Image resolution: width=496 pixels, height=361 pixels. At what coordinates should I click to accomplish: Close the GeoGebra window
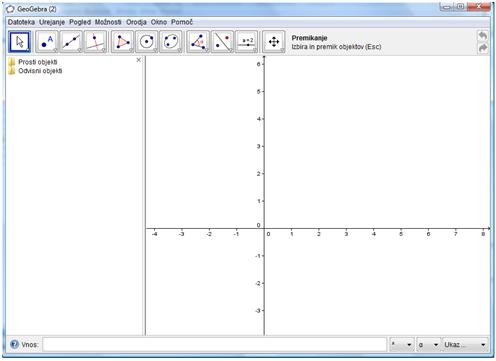tap(478, 7)
